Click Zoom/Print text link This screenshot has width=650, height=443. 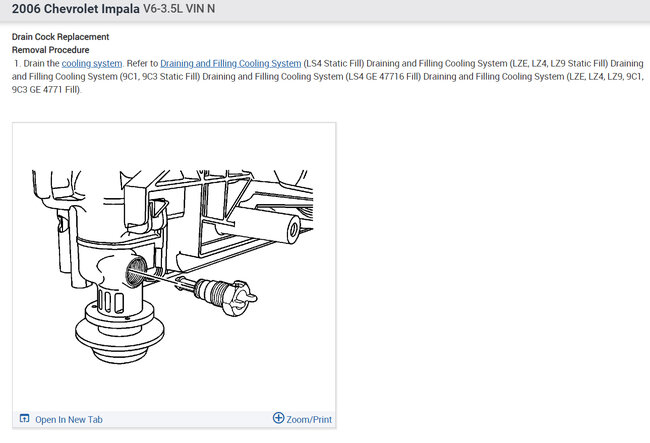309,419
